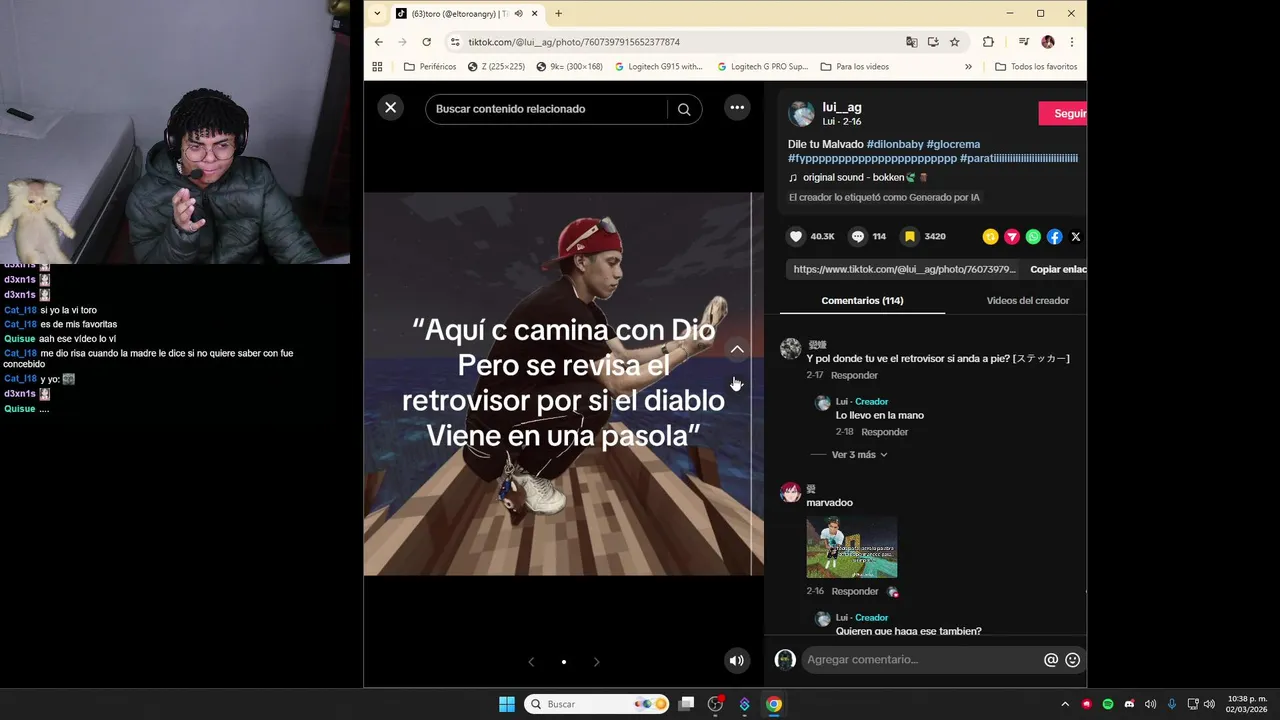Image resolution: width=1280 pixels, height=720 pixels.
Task: Go to the next photo arrow
Action: (x=597, y=662)
